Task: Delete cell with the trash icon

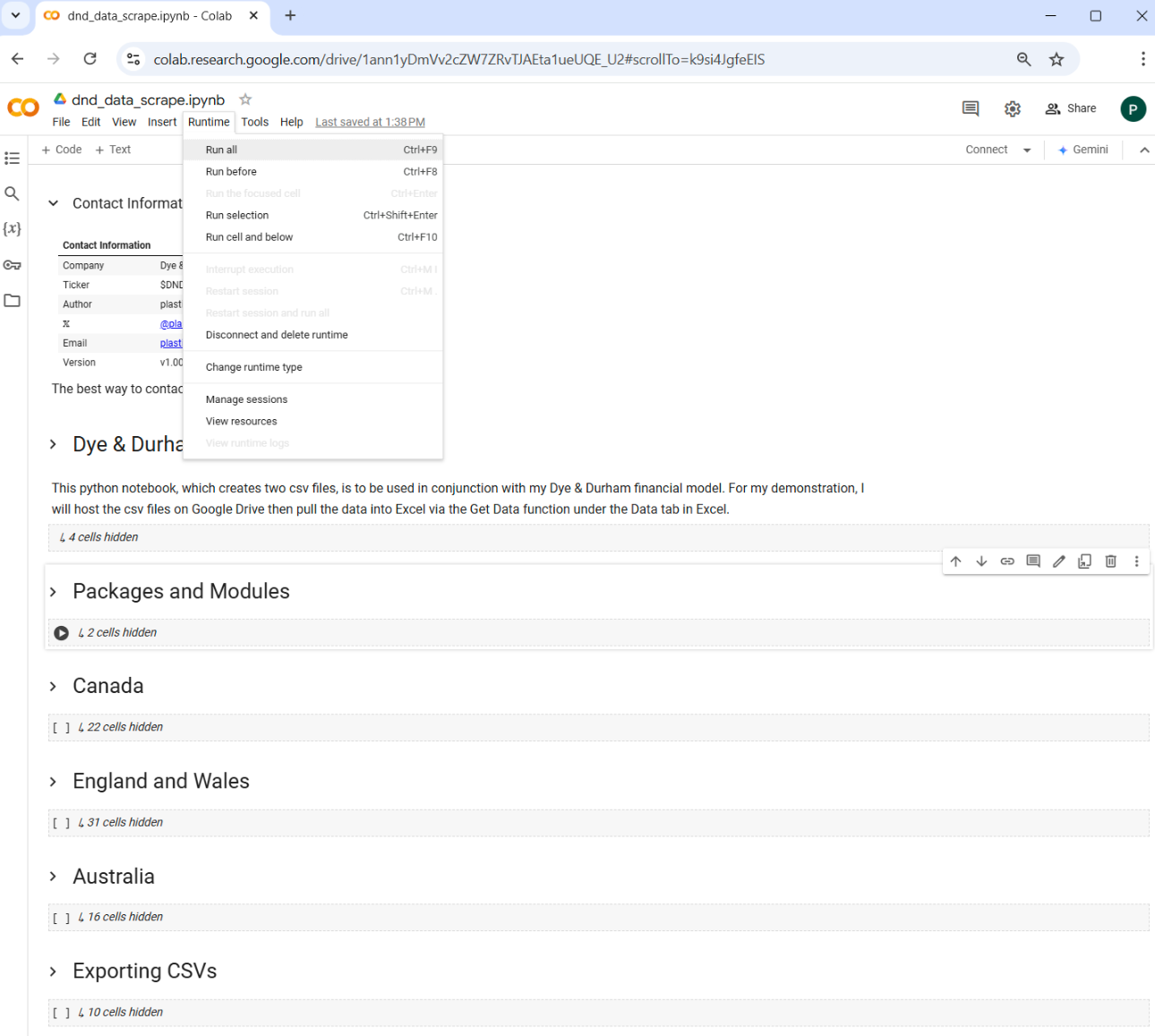Action: point(1110,561)
